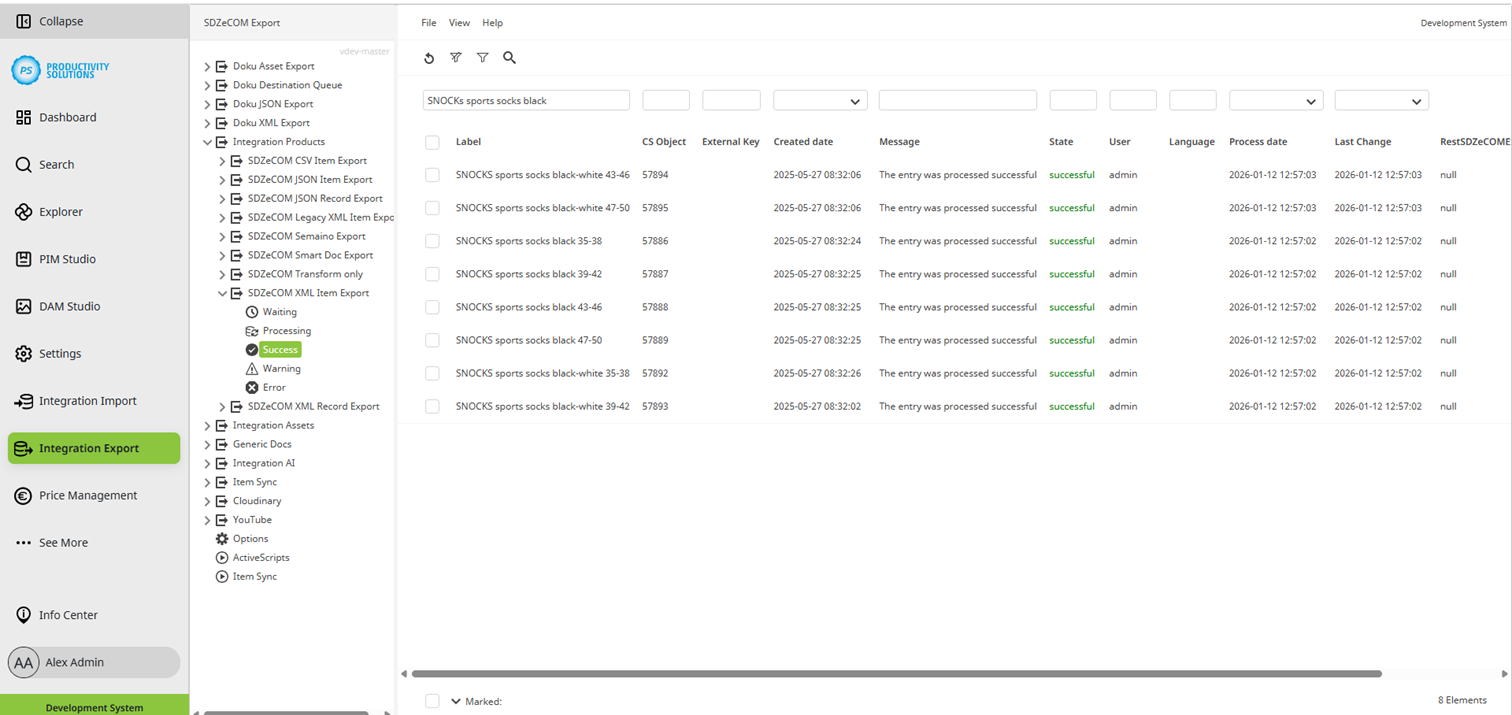The height and width of the screenshot is (715, 1512).
Task: Select Integration Export in the sidebar
Action: click(94, 448)
